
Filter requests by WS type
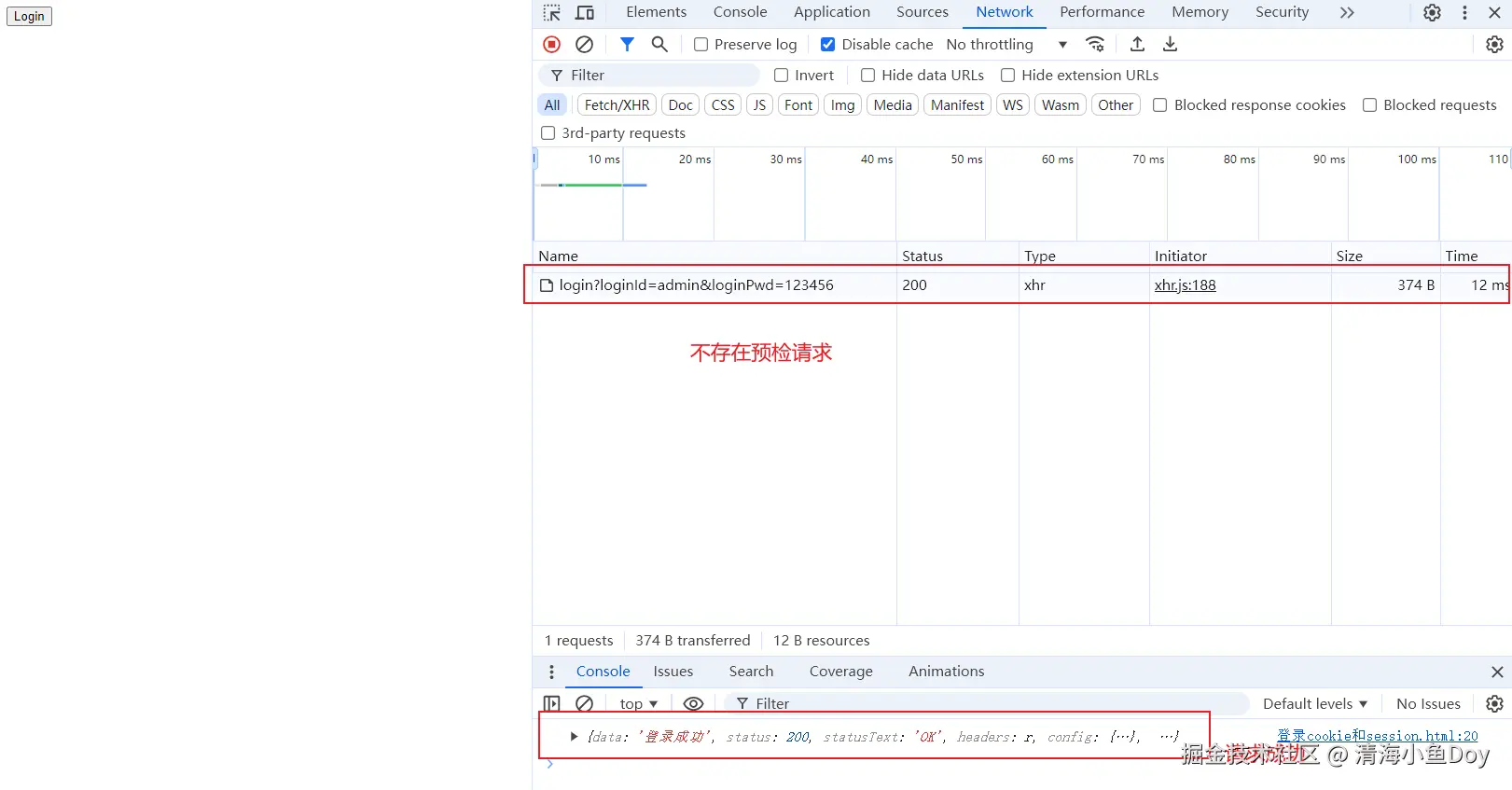pos(1012,104)
